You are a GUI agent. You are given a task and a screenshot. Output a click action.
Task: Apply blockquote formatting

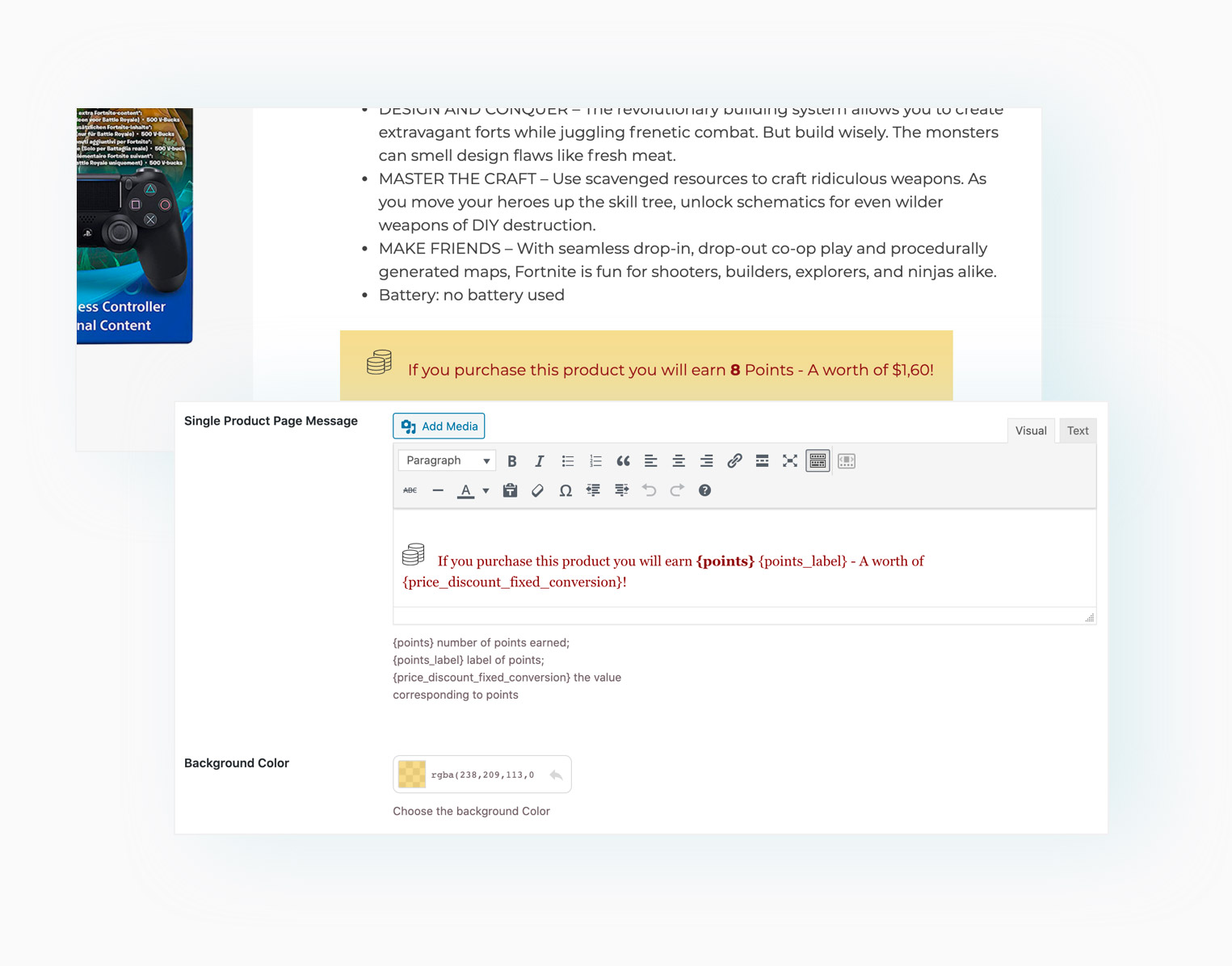click(x=623, y=461)
